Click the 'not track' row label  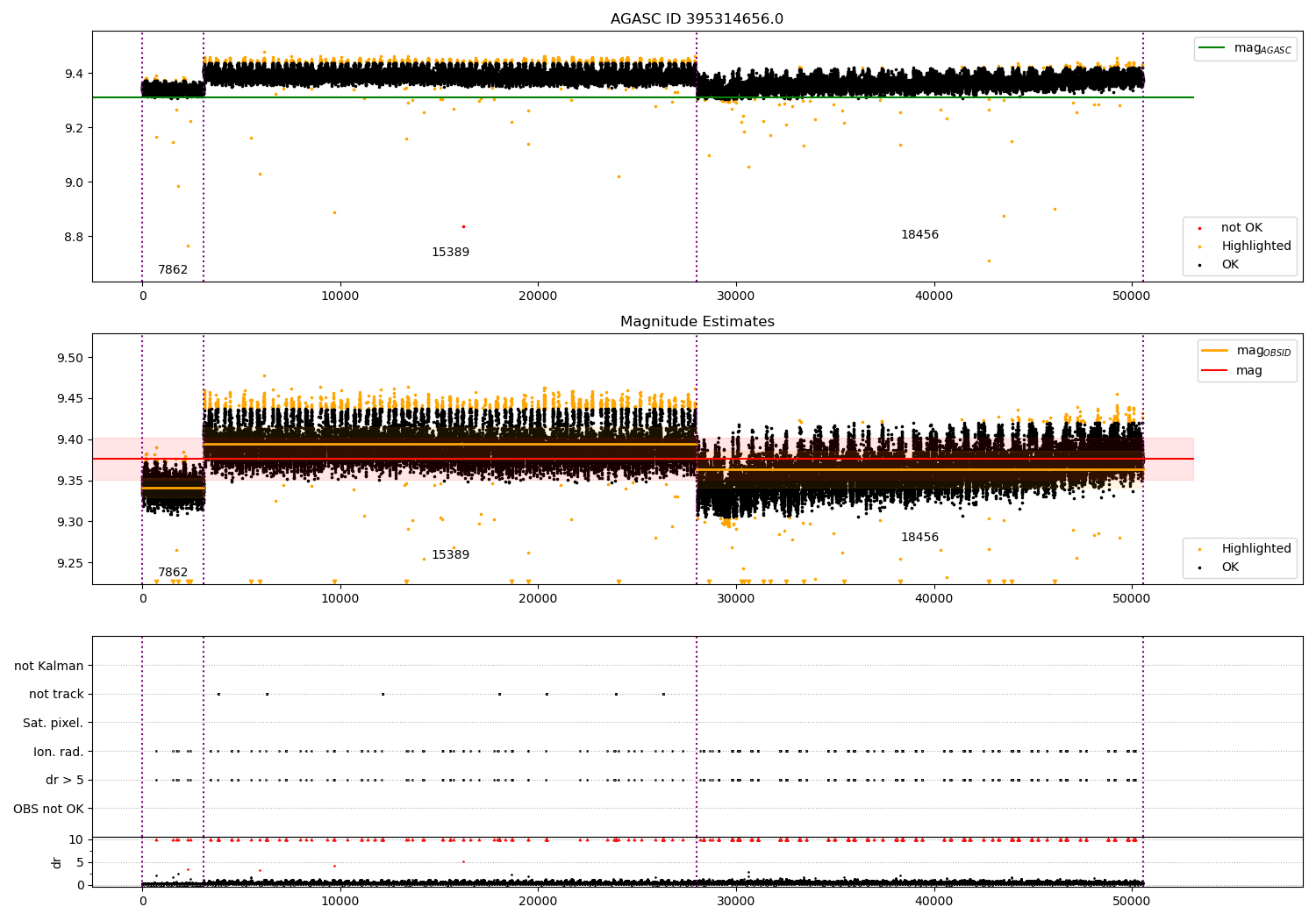point(56,695)
